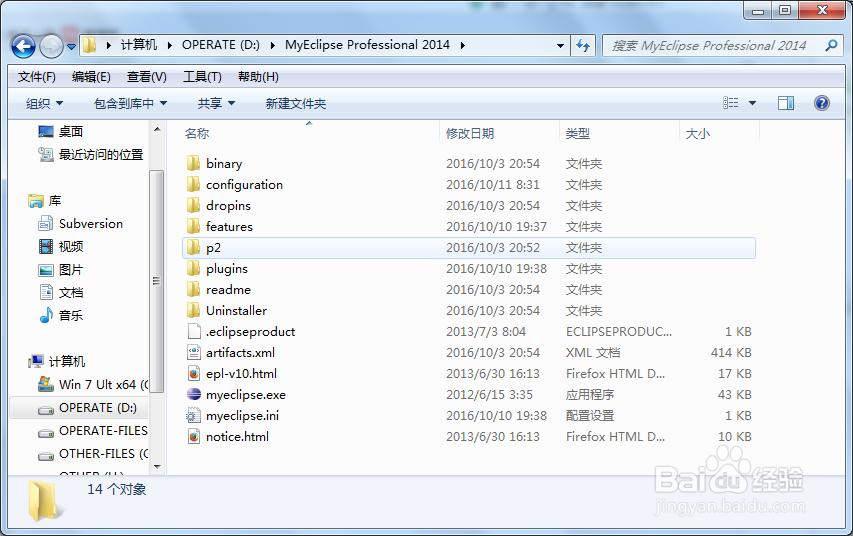Select the plugins folder icon
Screen dimensions: 853x536
pos(193,268)
